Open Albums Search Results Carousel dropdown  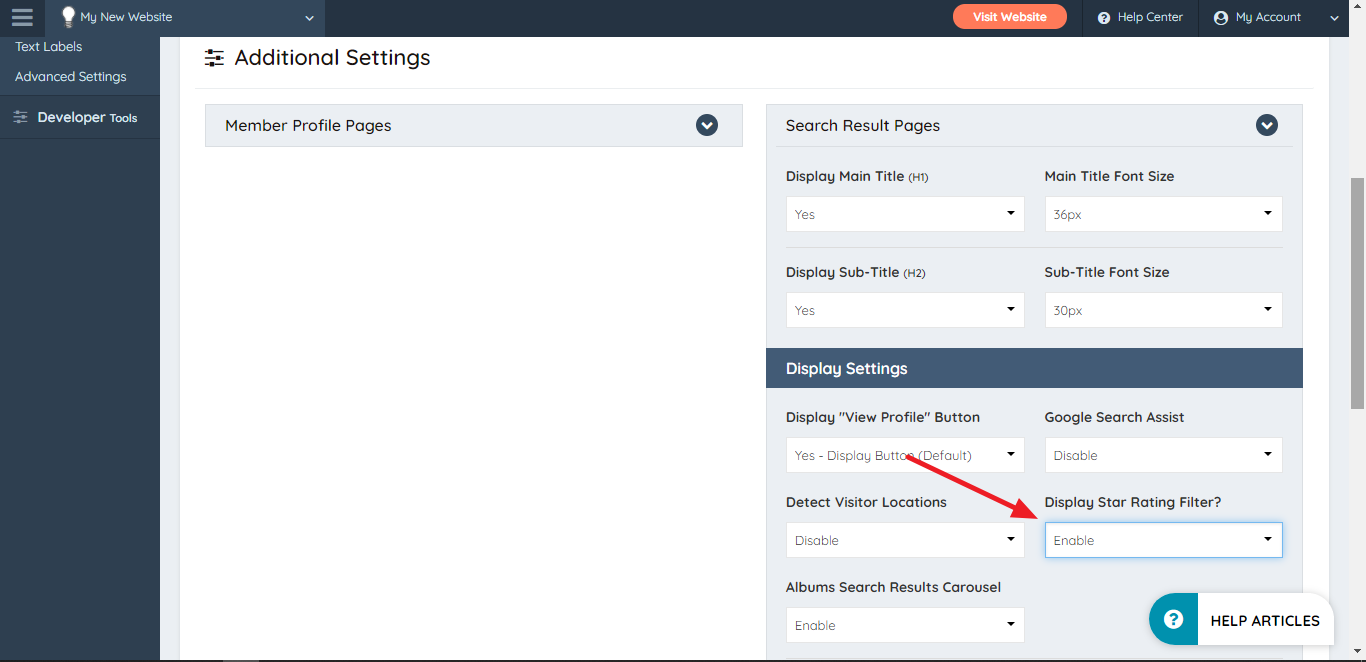coord(905,625)
